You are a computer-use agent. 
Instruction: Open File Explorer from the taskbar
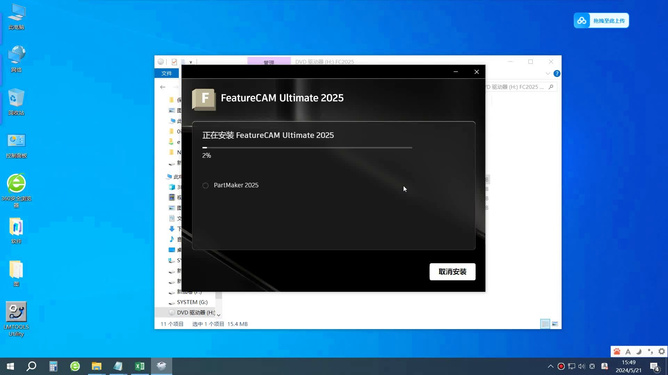[97, 366]
